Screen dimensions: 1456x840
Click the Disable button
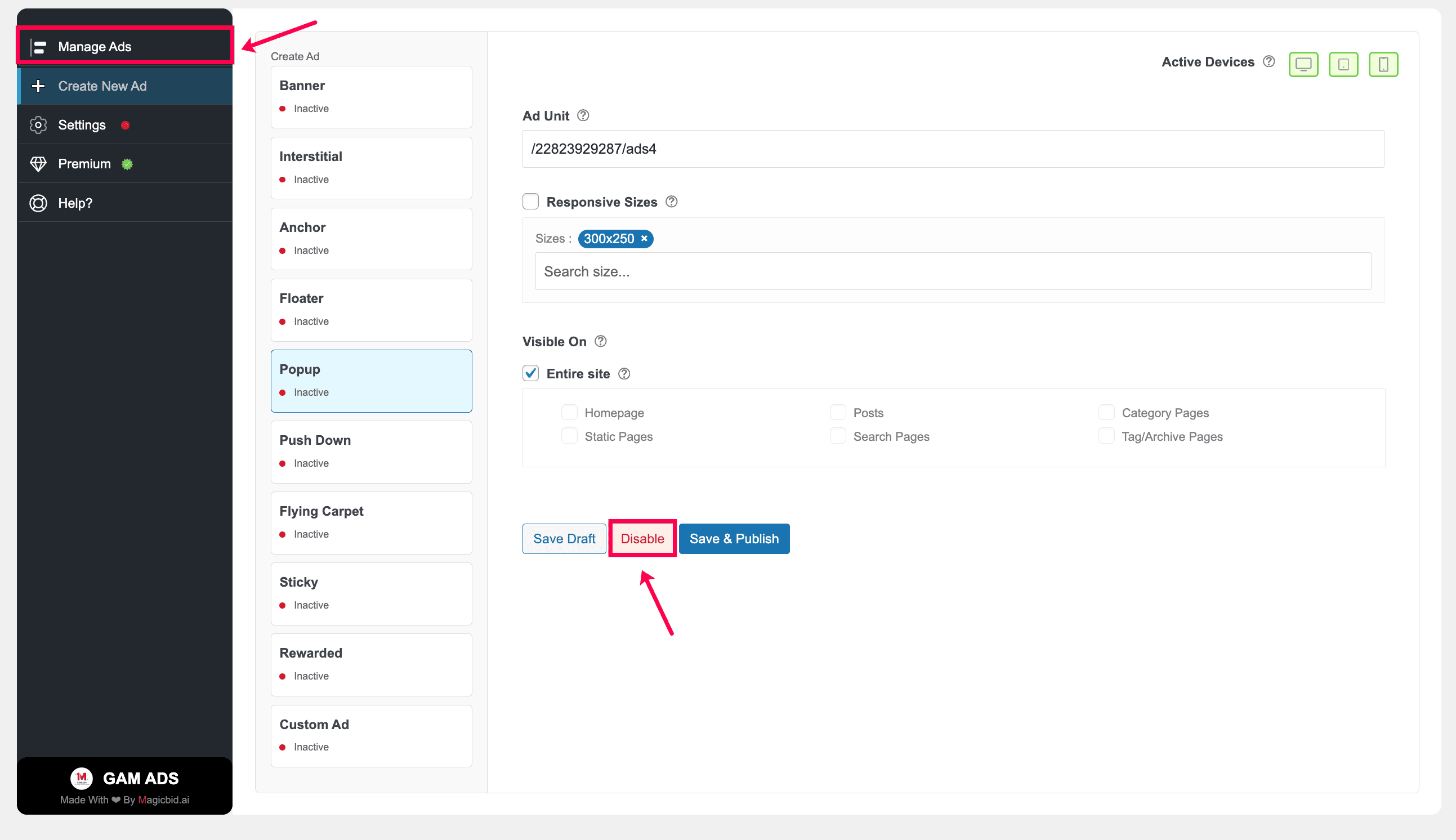coord(642,539)
